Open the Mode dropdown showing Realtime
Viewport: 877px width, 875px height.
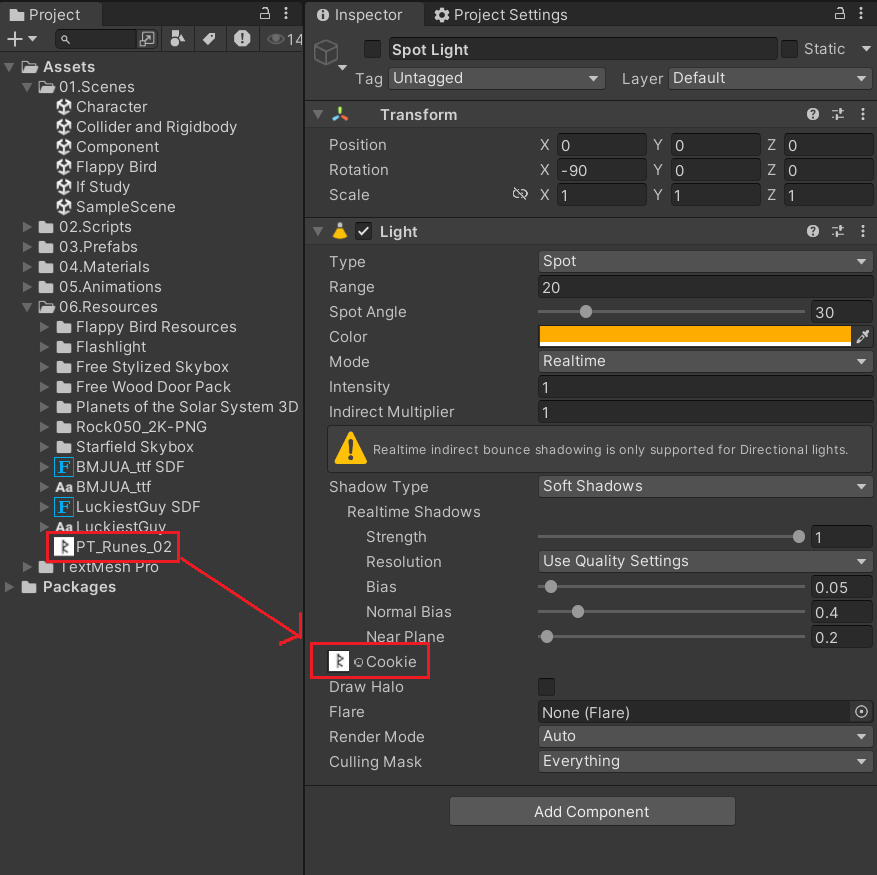click(705, 361)
